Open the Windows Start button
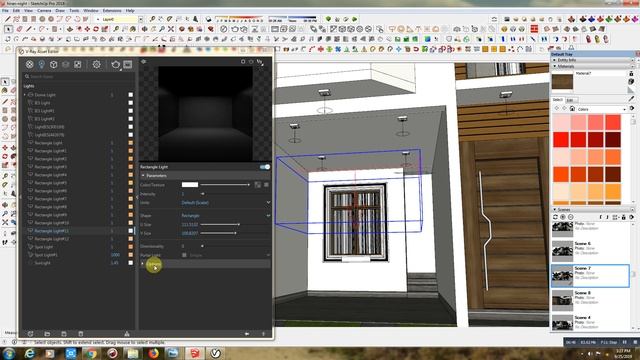Screen dimensions: 640x360 point(9,353)
